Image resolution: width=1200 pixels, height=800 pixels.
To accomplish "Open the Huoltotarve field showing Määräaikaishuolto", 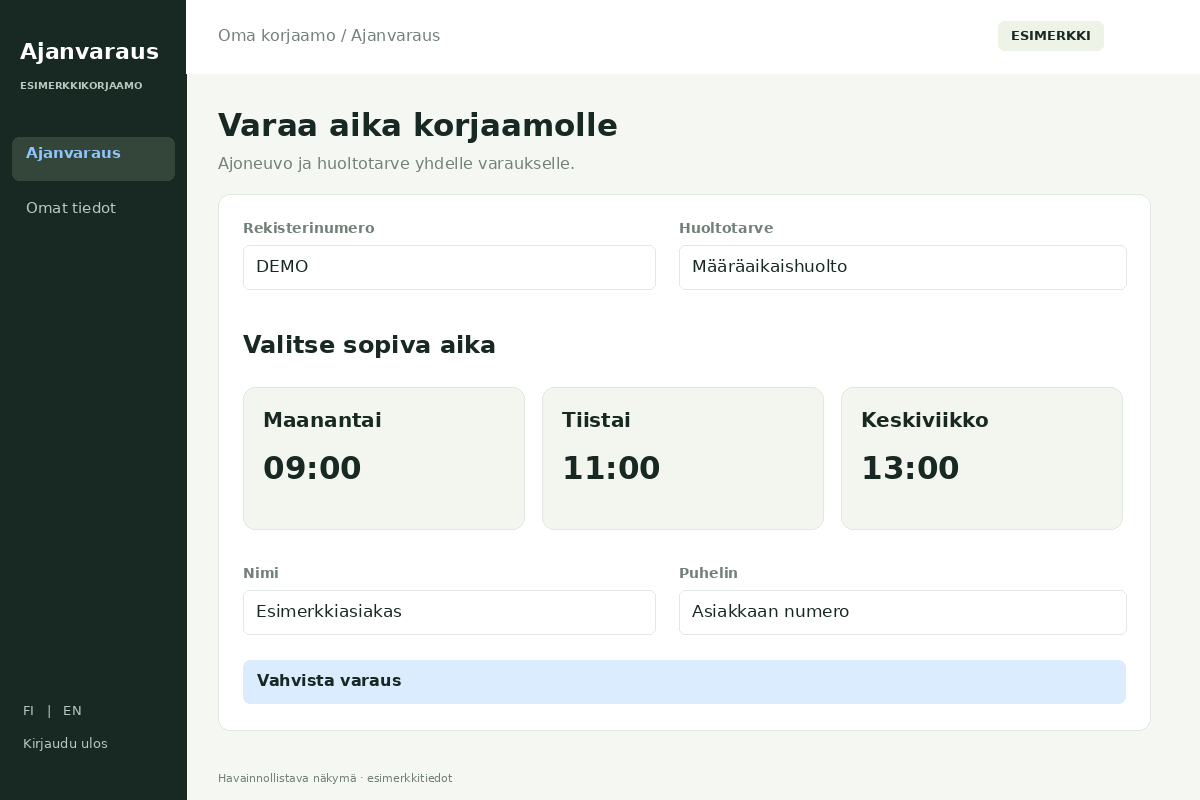I will pos(902,267).
